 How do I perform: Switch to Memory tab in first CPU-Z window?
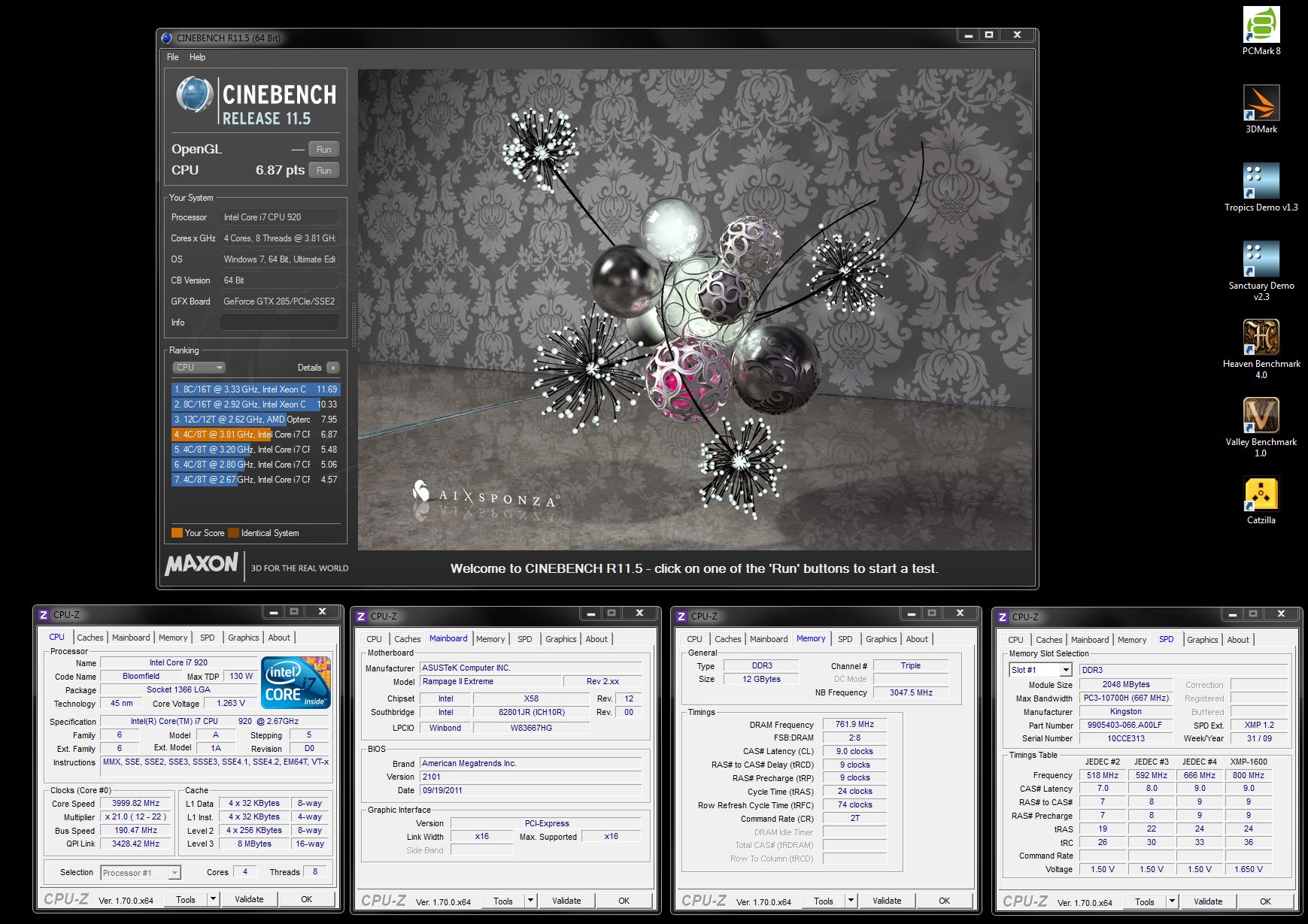coord(173,638)
